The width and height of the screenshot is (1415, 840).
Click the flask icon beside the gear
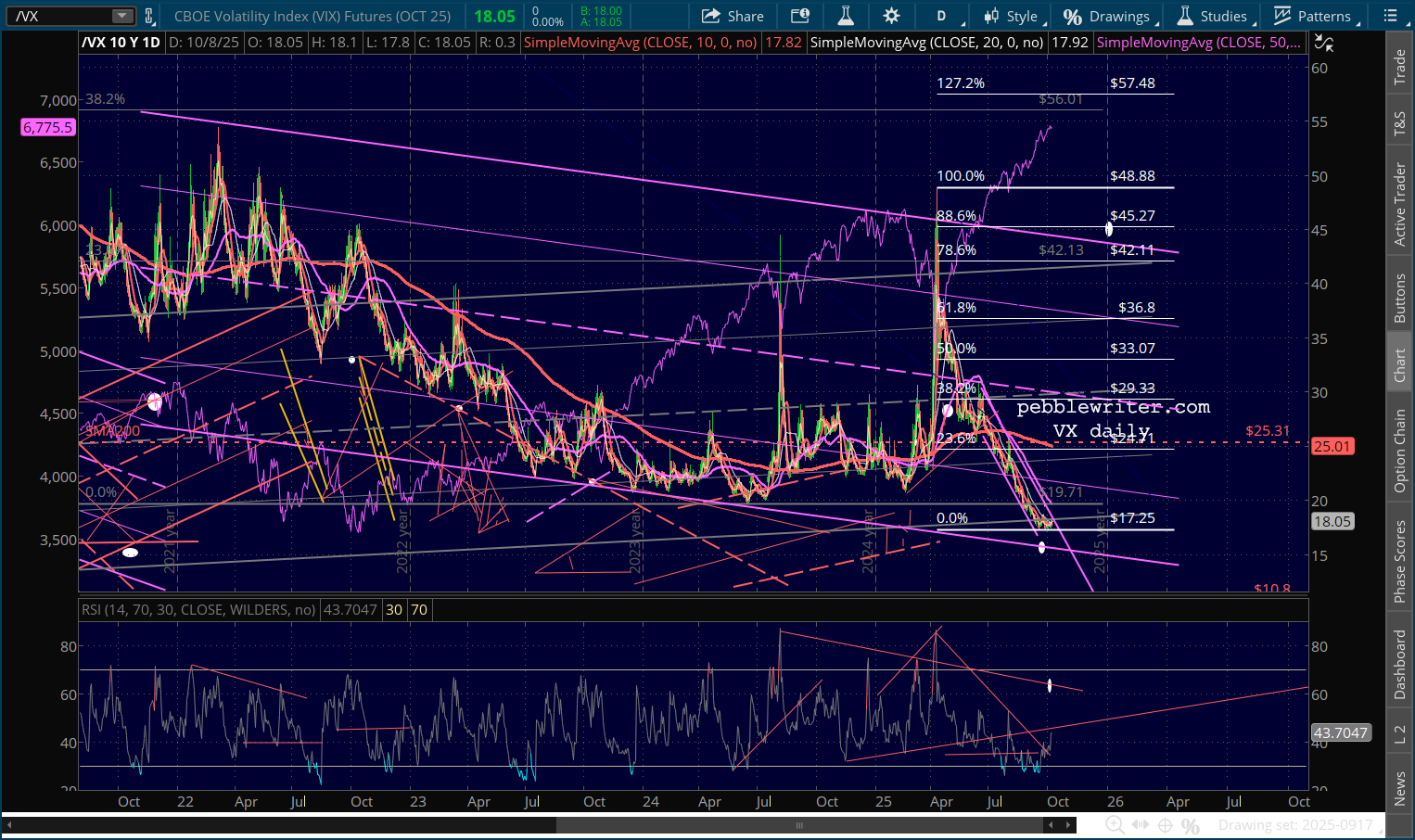click(846, 16)
